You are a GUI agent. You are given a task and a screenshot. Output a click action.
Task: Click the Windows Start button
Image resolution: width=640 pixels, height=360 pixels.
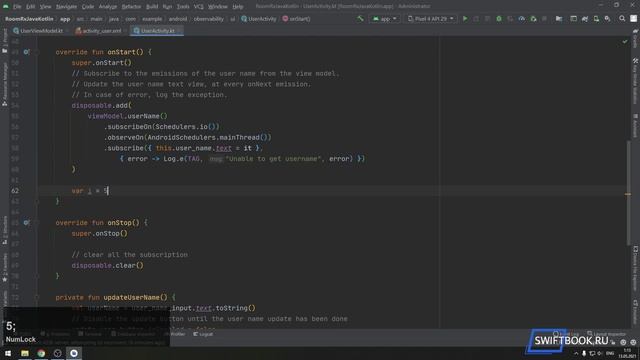[x=8, y=353]
